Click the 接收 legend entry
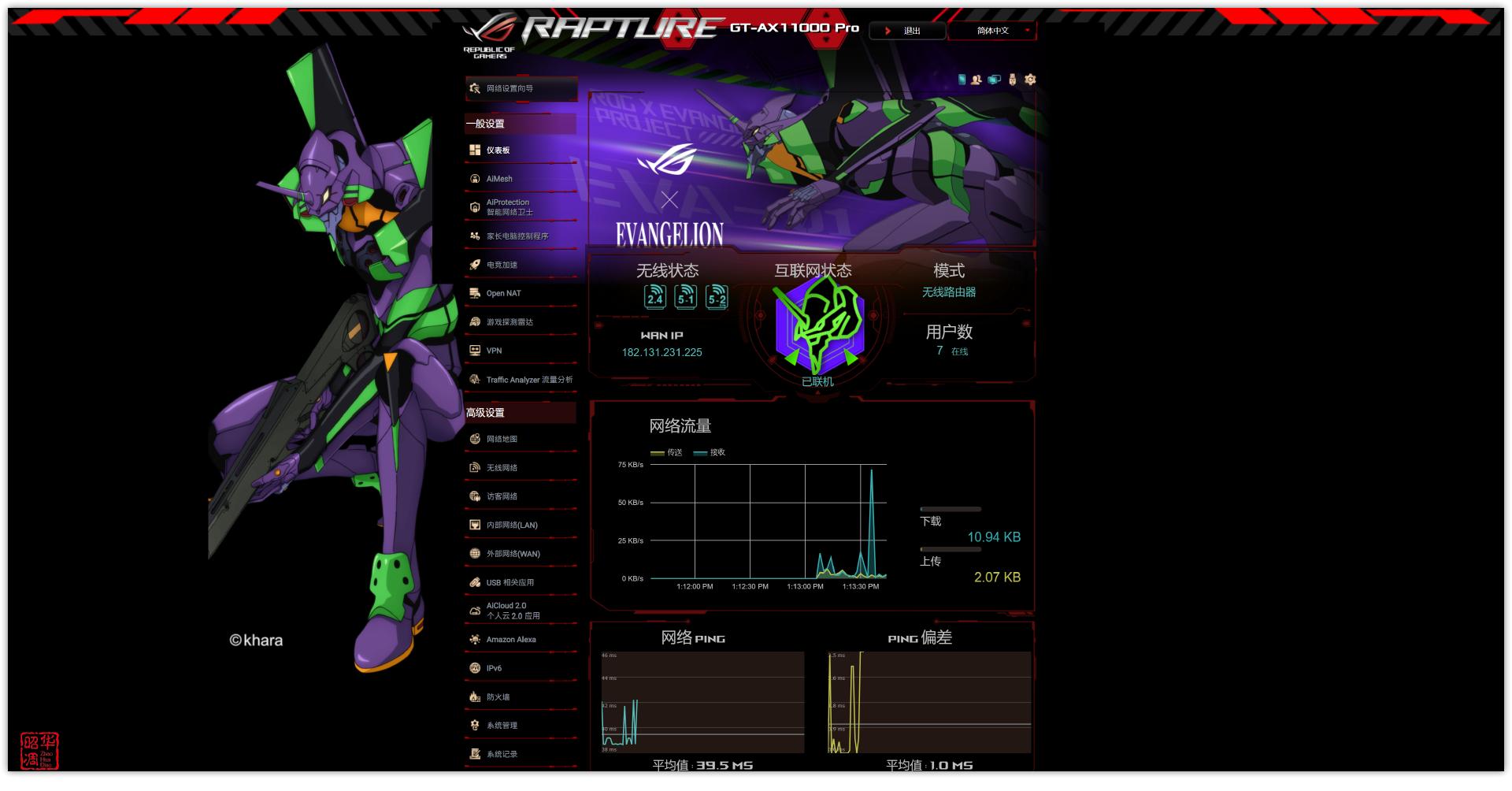This screenshot has width=1512, height=791. tap(710, 453)
